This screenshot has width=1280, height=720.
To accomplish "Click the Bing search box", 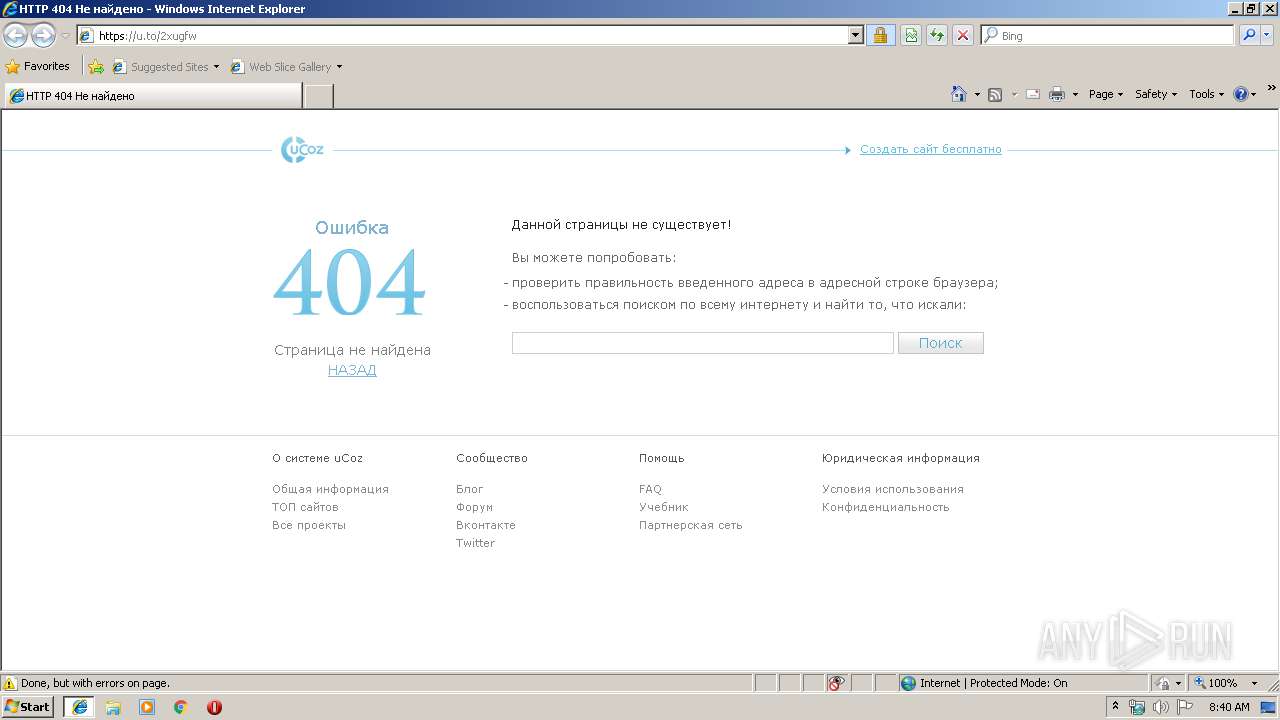I will click(x=1107, y=35).
